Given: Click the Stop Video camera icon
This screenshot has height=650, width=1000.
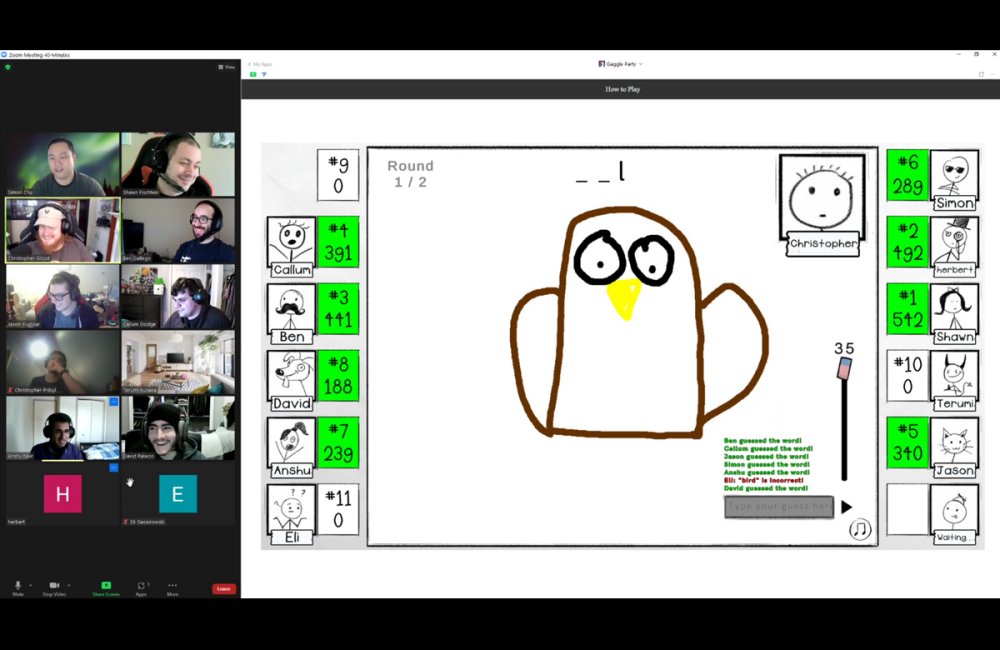Looking at the screenshot, I should pos(54,585).
